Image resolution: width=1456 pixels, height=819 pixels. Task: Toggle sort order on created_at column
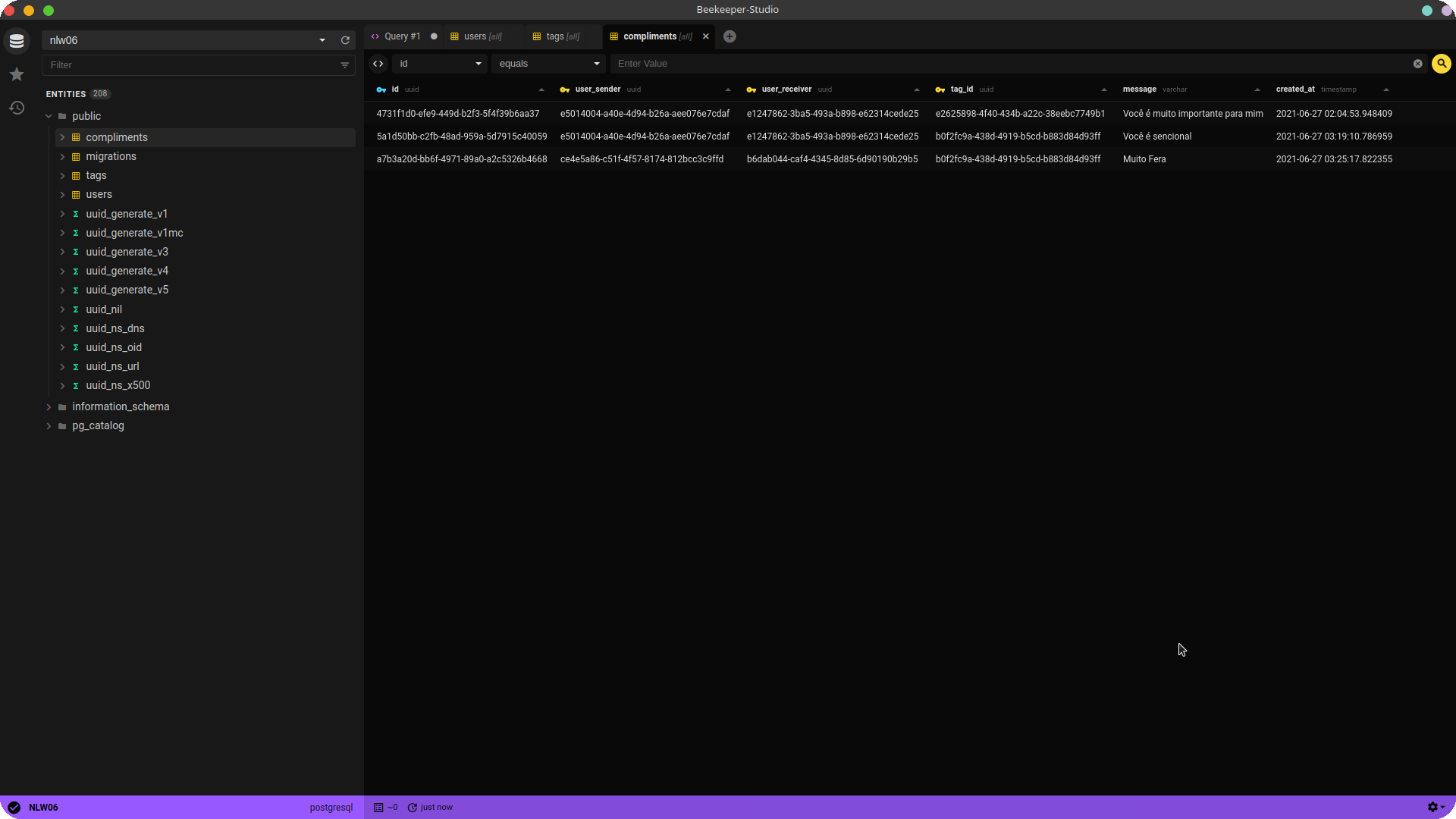coord(1385,89)
